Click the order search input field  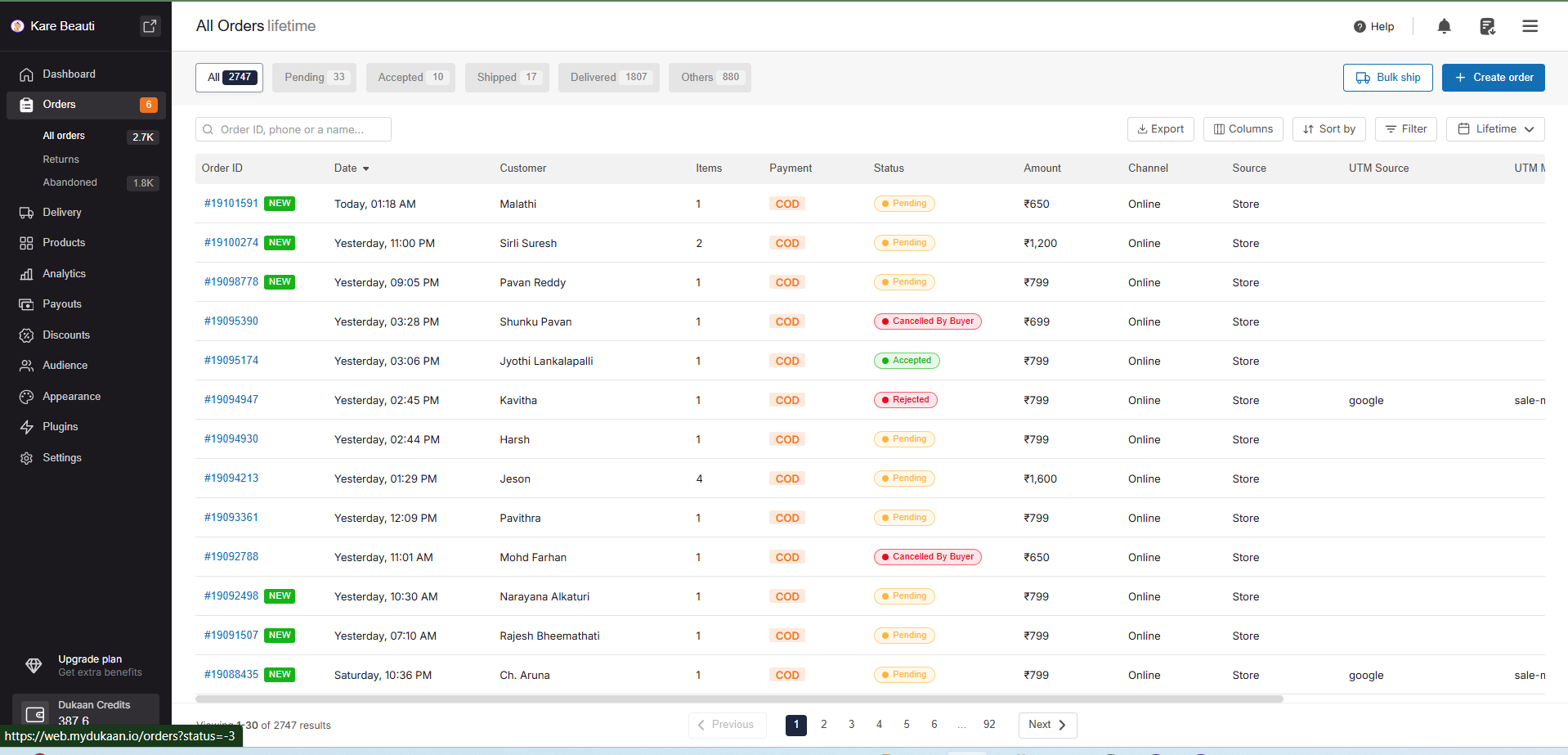point(294,129)
